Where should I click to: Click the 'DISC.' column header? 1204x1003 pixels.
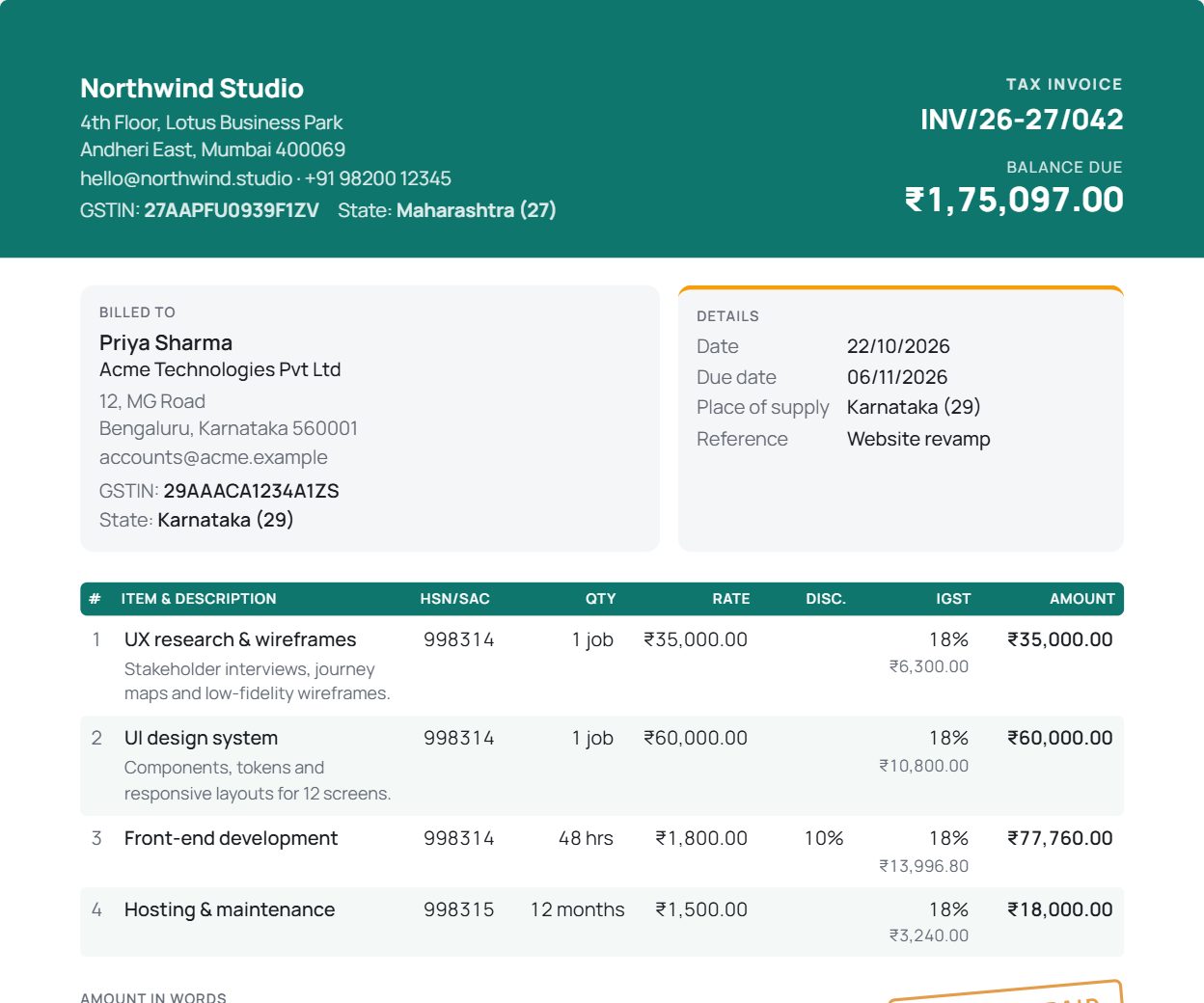point(826,599)
